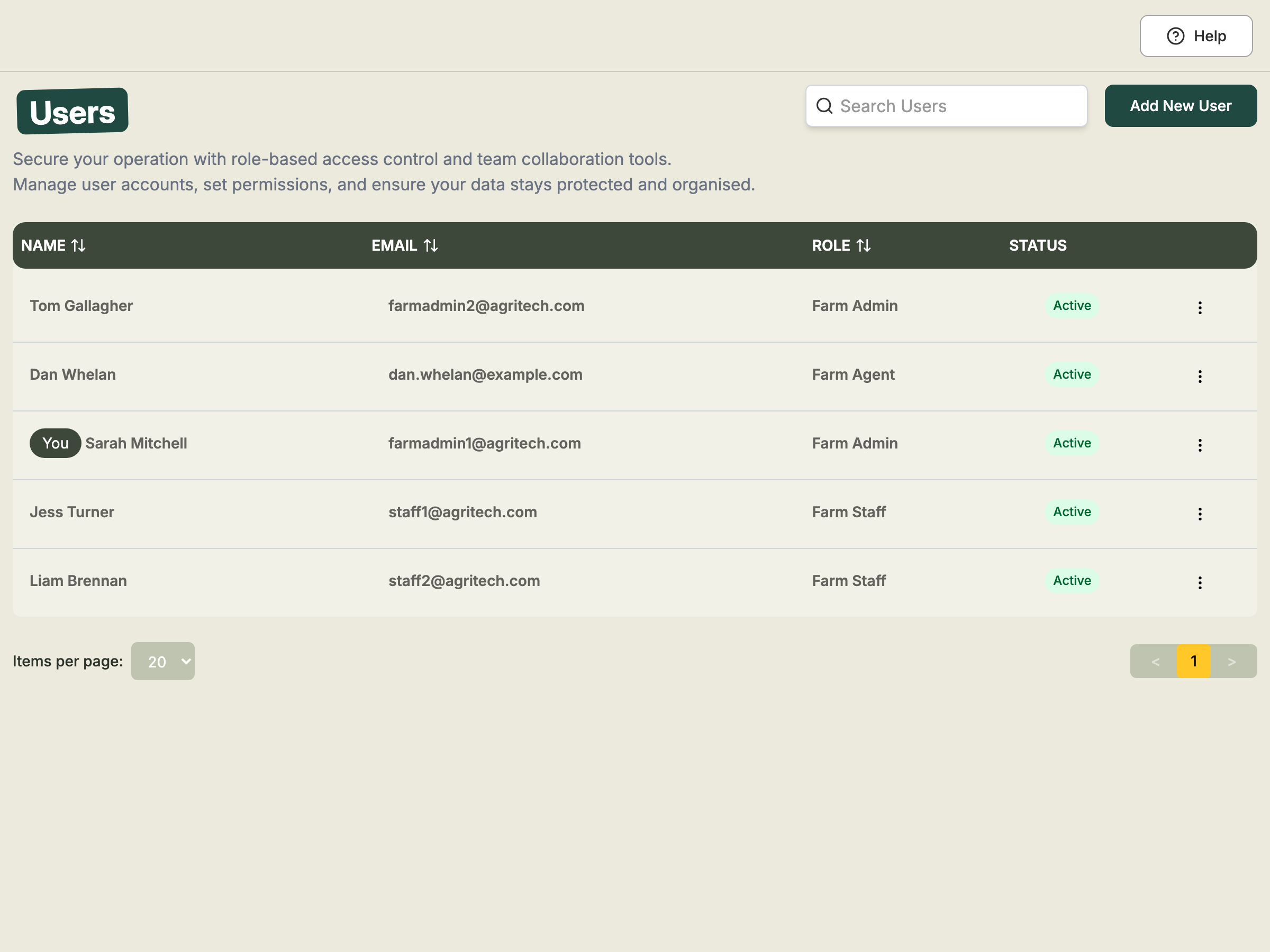Image resolution: width=1270 pixels, height=952 pixels.
Task: Open actions menu for Liam Brennan
Action: pyautogui.click(x=1200, y=583)
